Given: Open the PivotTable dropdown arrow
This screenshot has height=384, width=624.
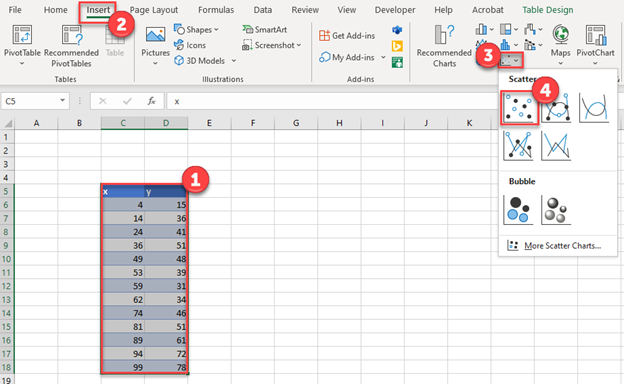Looking at the screenshot, I should tap(22, 63).
